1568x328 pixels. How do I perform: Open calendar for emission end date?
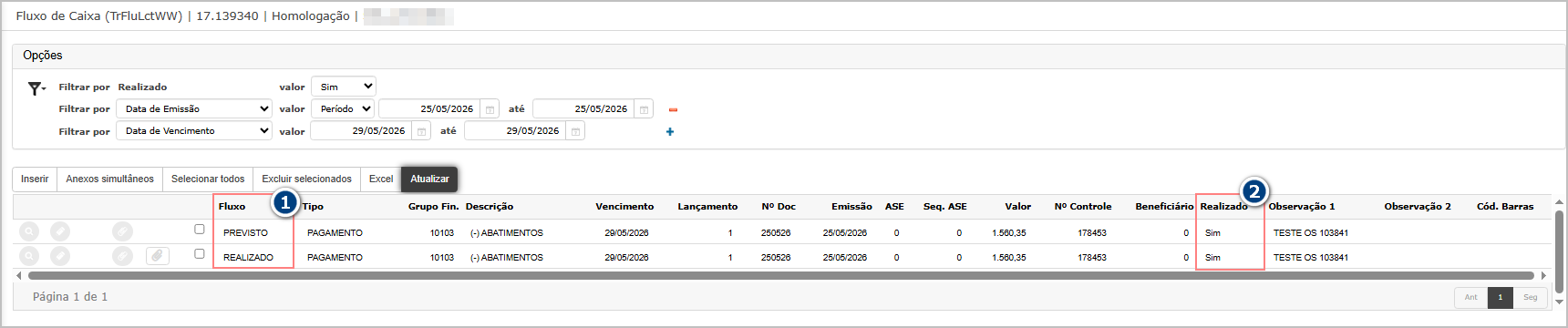point(644,109)
